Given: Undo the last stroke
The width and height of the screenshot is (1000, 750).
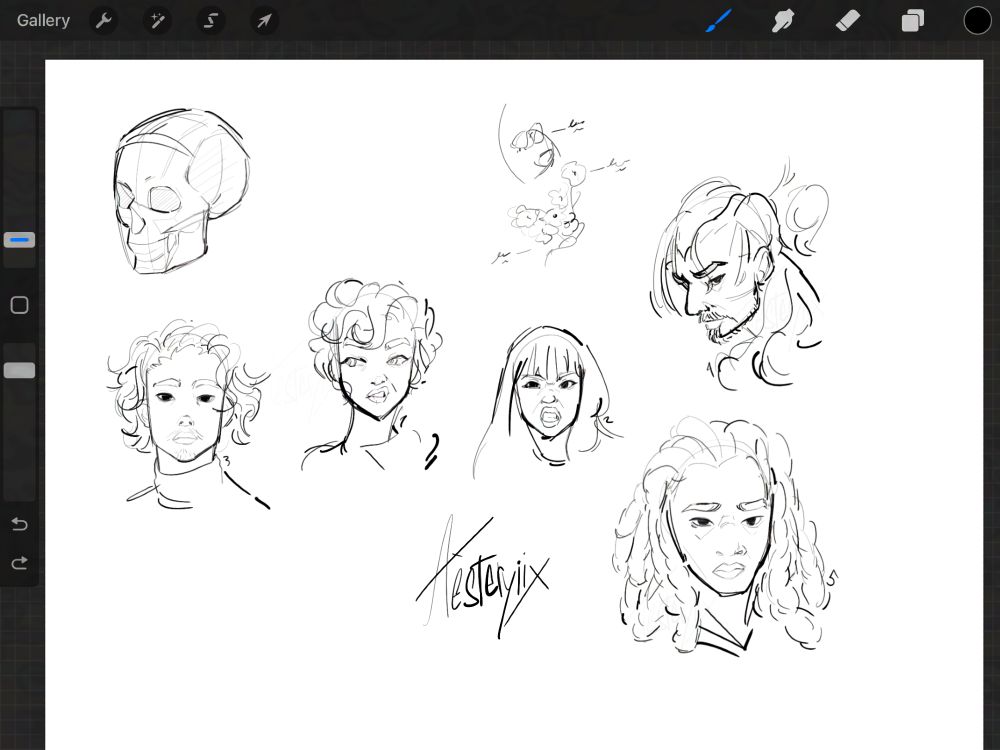Looking at the screenshot, I should pos(19,524).
